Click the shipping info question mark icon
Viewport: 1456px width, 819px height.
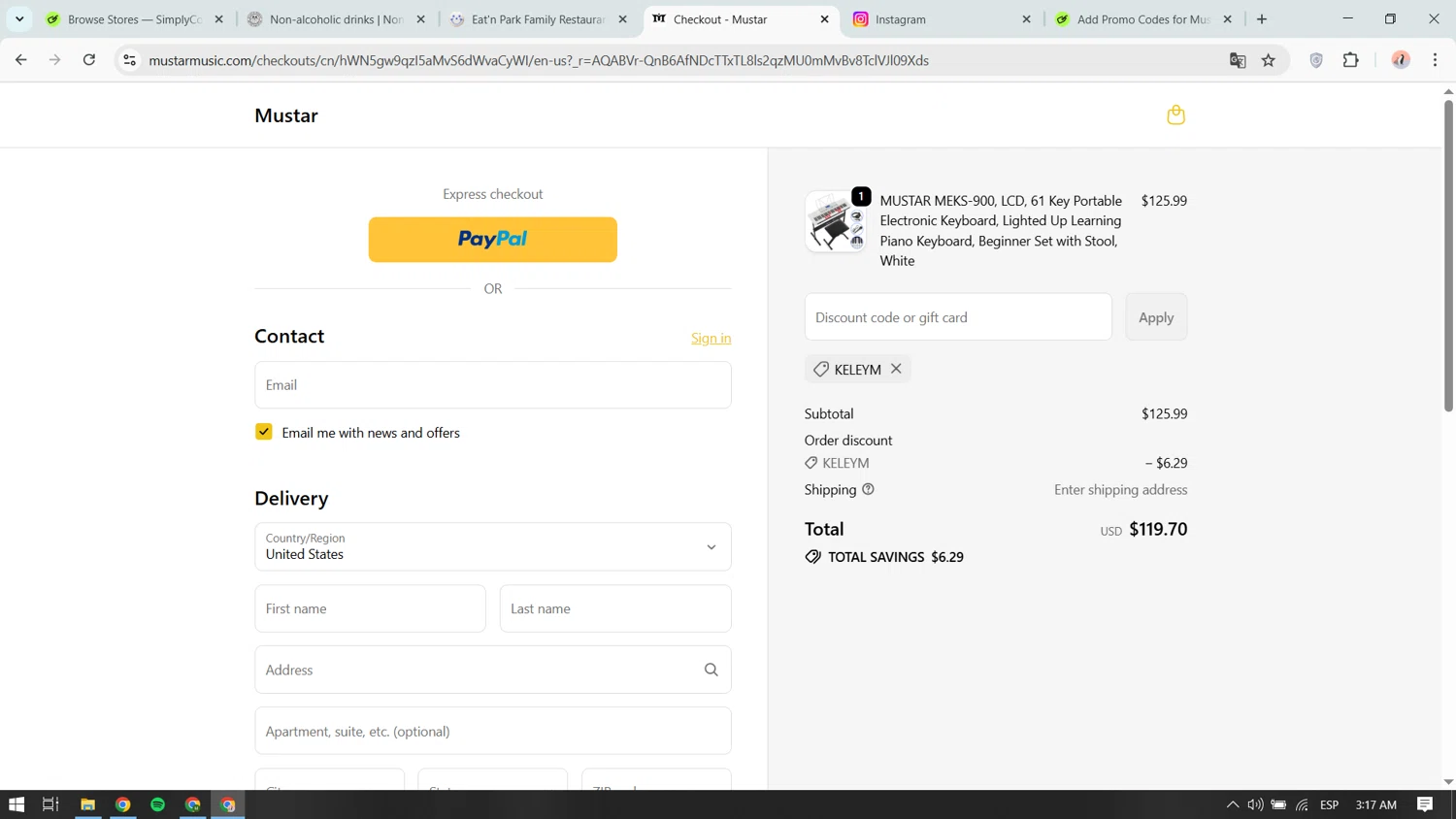[868, 489]
